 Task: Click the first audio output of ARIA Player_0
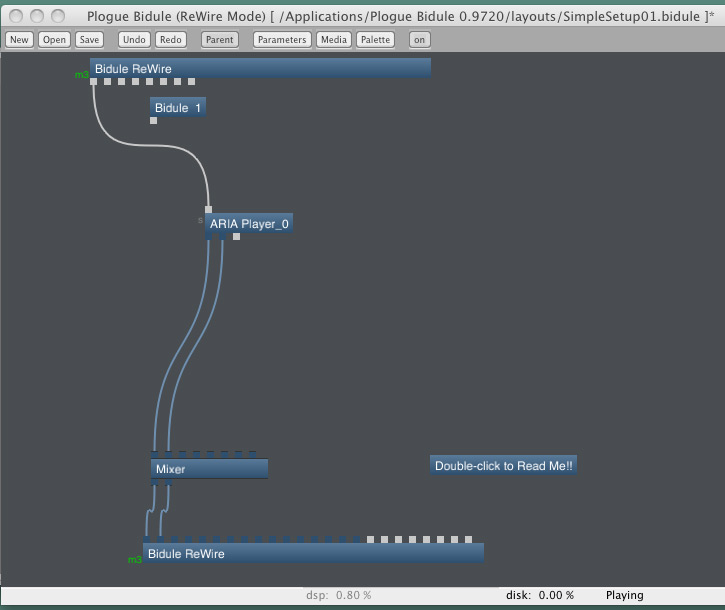pyautogui.click(x=209, y=236)
